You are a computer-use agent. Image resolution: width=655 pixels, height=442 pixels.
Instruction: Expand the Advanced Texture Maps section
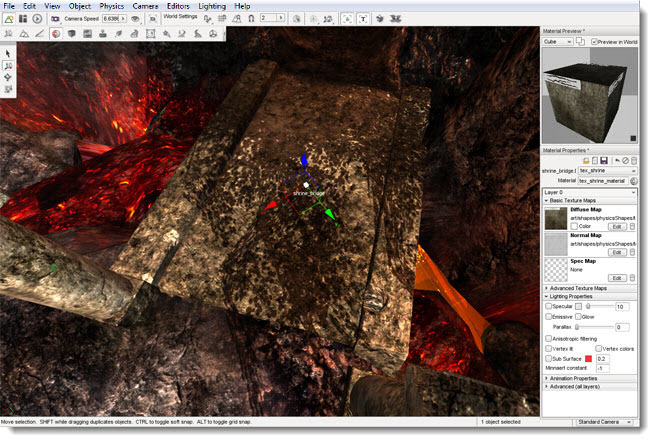(590, 288)
